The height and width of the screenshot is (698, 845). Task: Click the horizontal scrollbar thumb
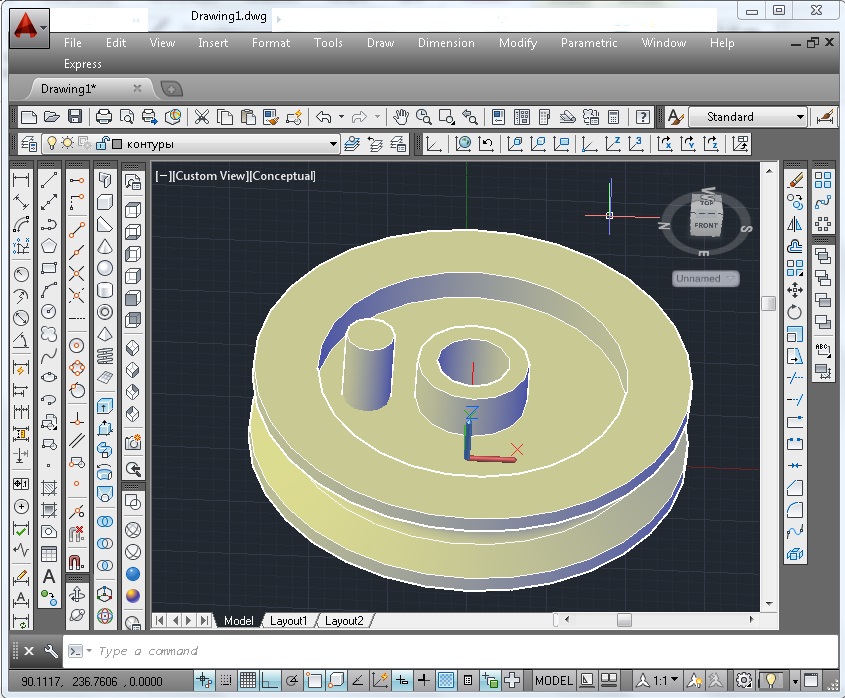624,620
